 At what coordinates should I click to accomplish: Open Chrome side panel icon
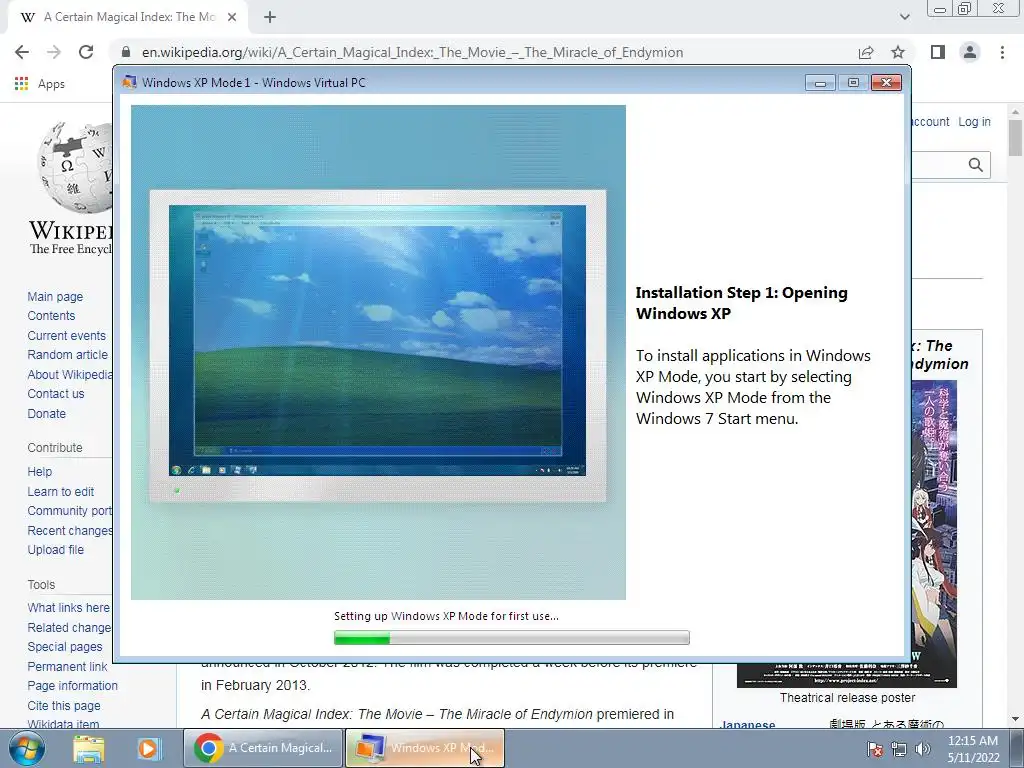[938, 52]
